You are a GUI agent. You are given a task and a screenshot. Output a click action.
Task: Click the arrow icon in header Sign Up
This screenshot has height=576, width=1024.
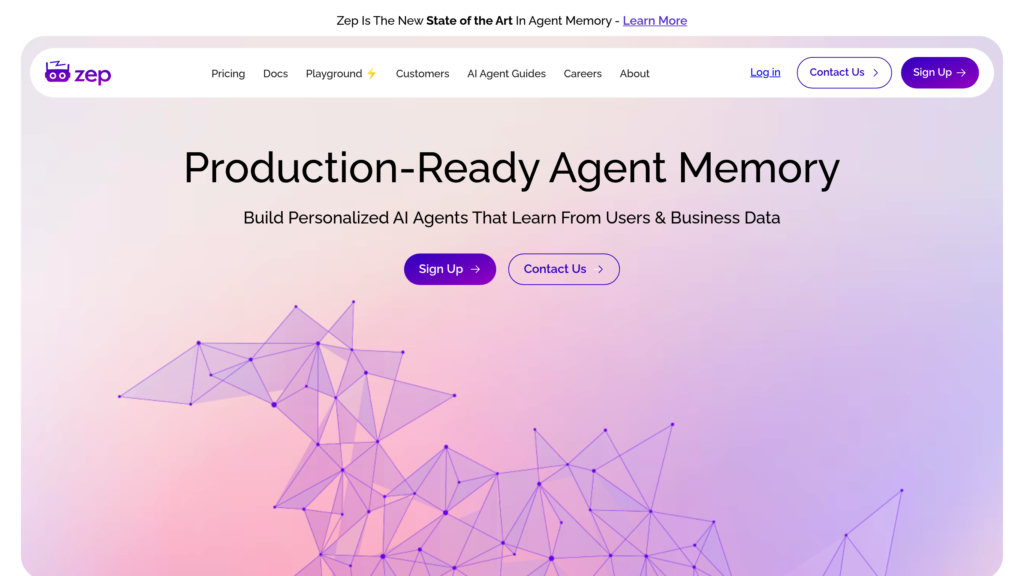tap(961, 72)
